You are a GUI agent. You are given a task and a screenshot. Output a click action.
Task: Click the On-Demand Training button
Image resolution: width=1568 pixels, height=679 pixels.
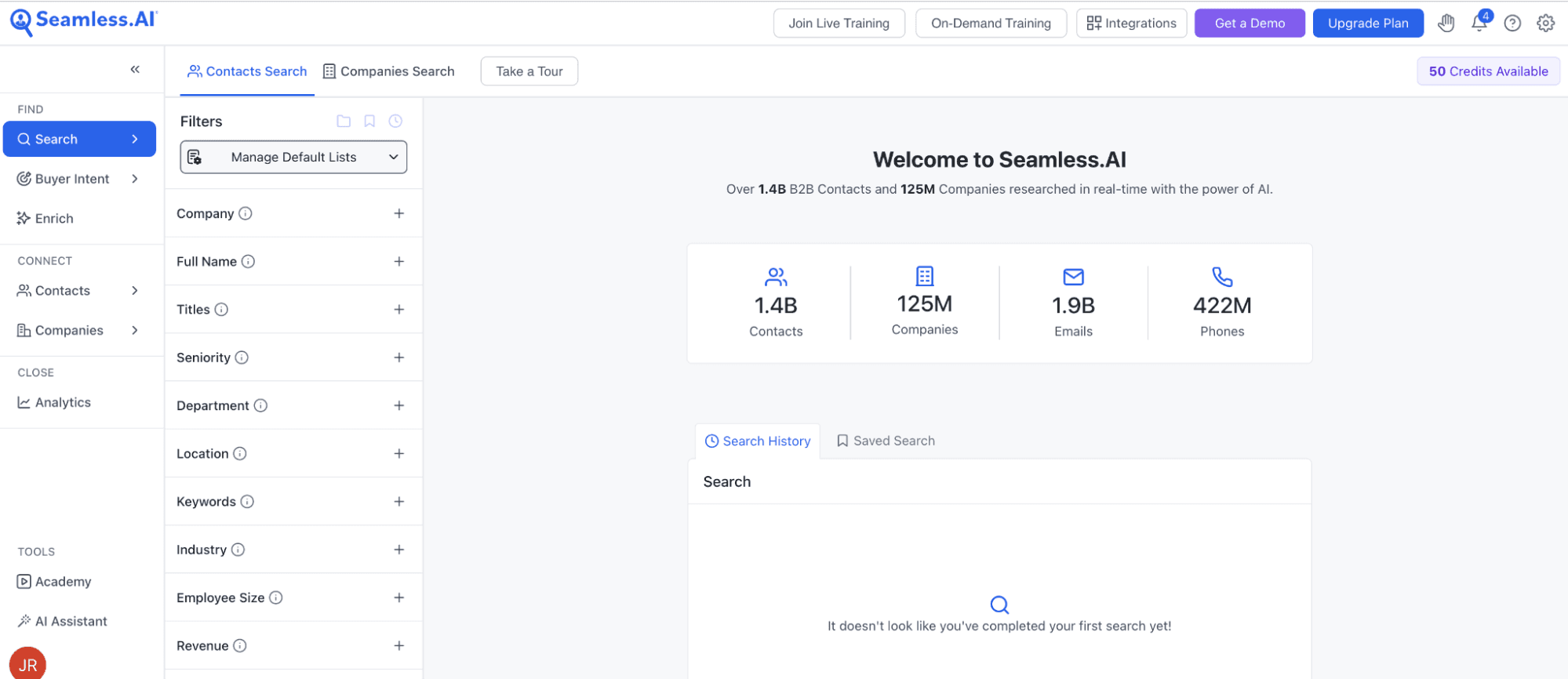pos(991,24)
